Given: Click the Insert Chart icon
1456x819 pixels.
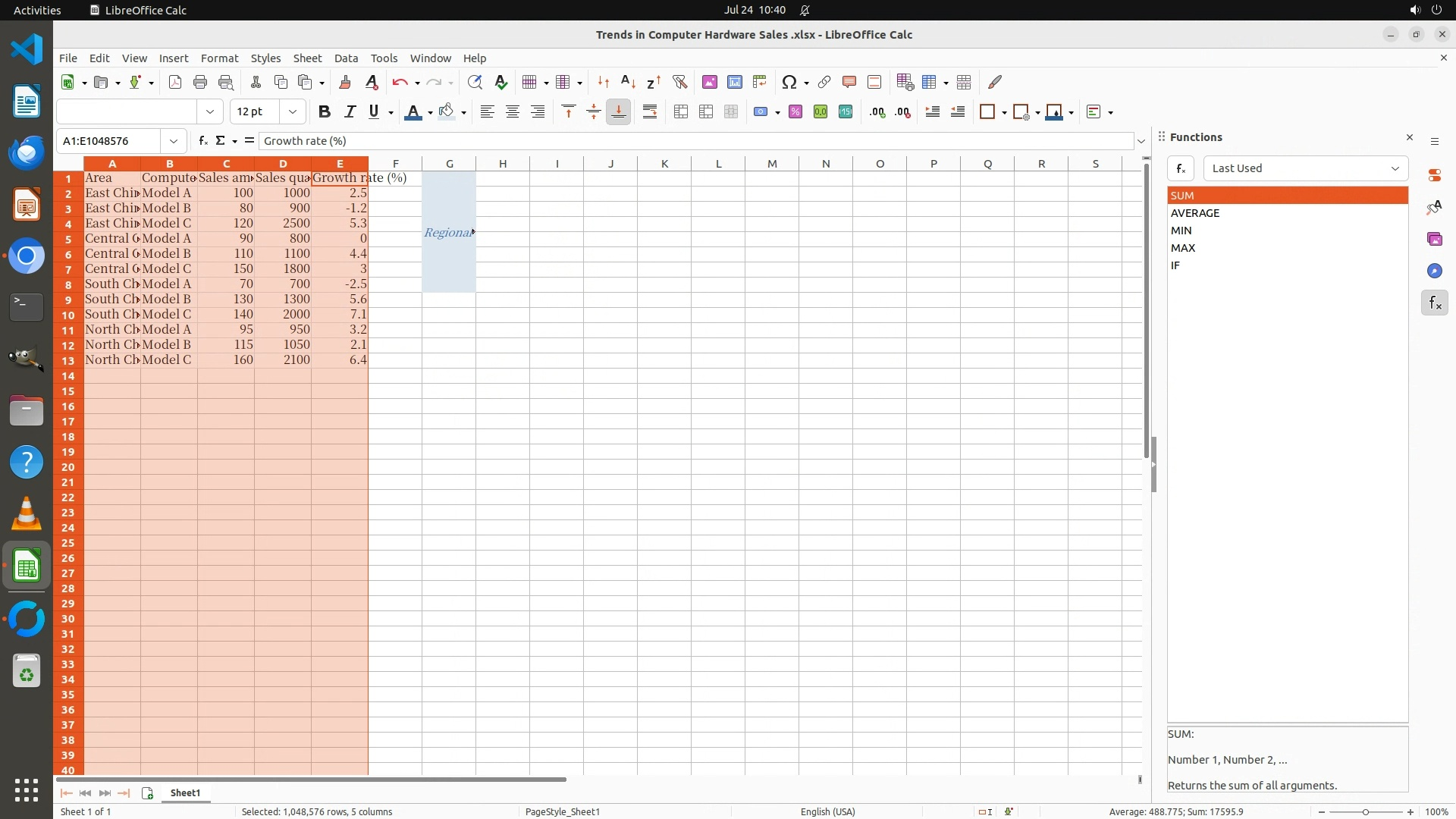Looking at the screenshot, I should click(734, 83).
